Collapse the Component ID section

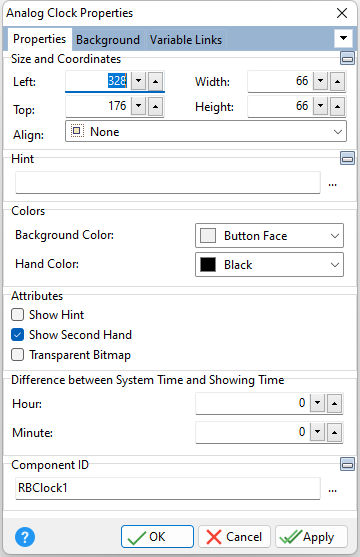pyautogui.click(x=347, y=464)
